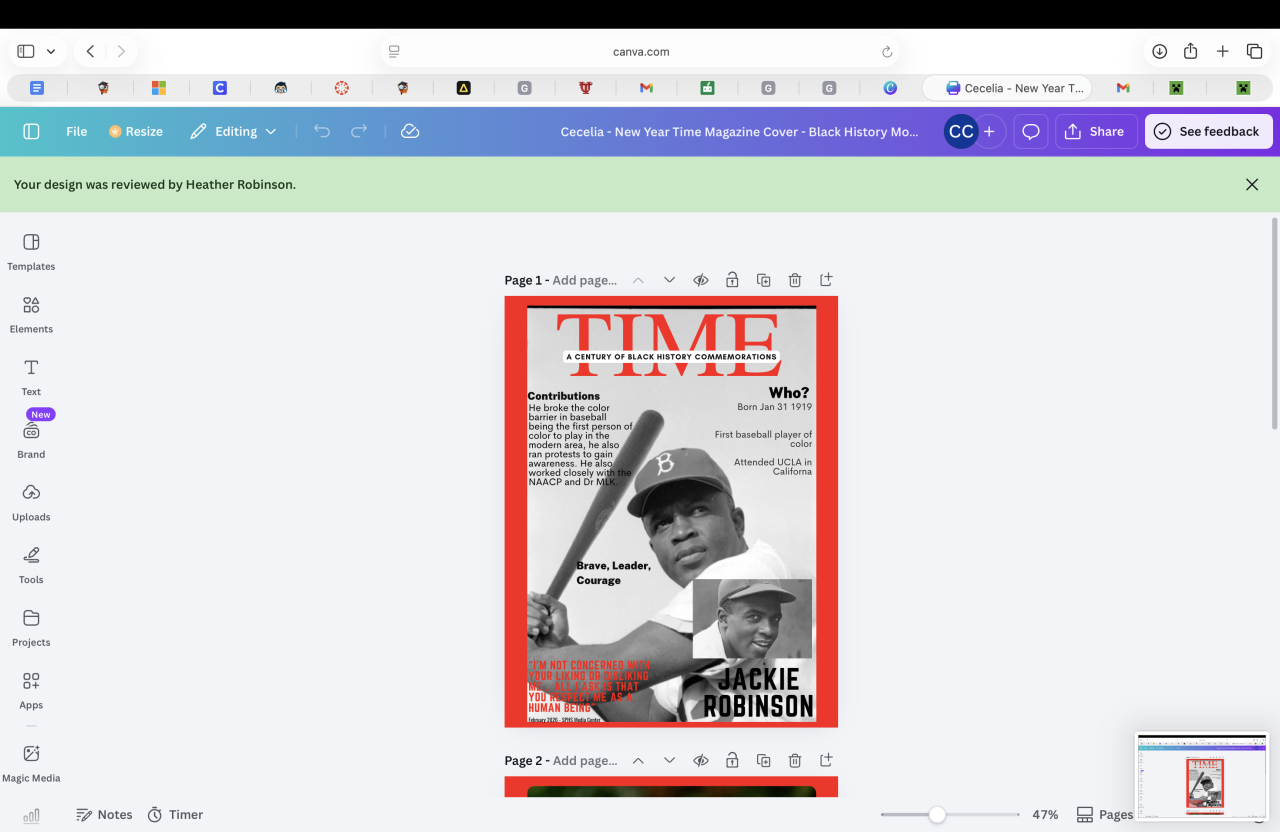
Task: Open the Uploads panel
Action: [x=31, y=501]
